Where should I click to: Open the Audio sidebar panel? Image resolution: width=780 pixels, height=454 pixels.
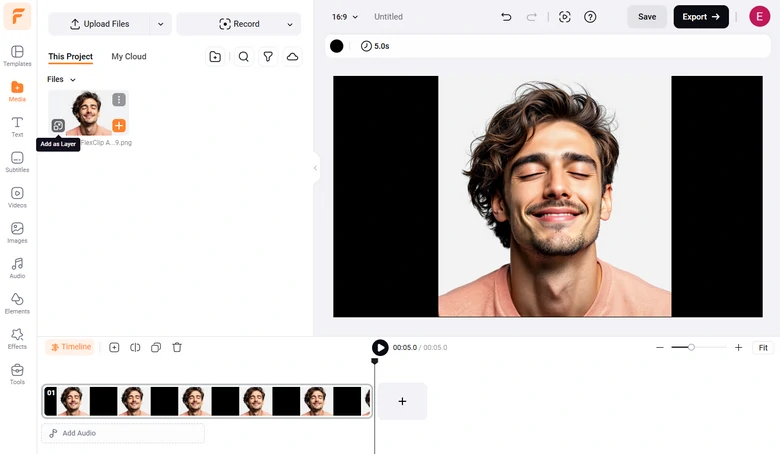click(17, 268)
